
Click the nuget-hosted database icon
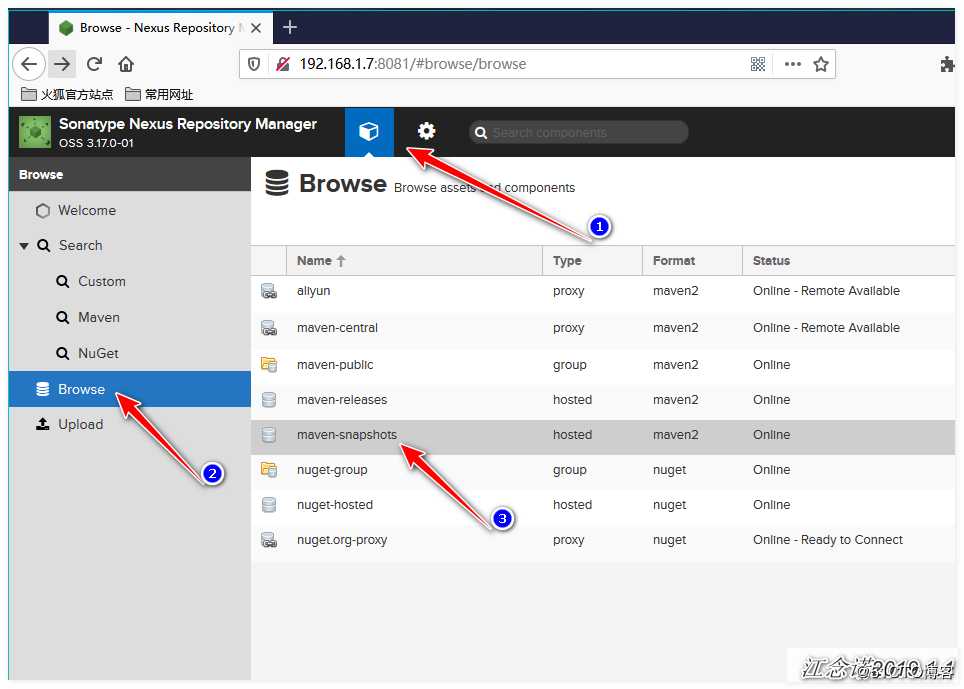269,505
